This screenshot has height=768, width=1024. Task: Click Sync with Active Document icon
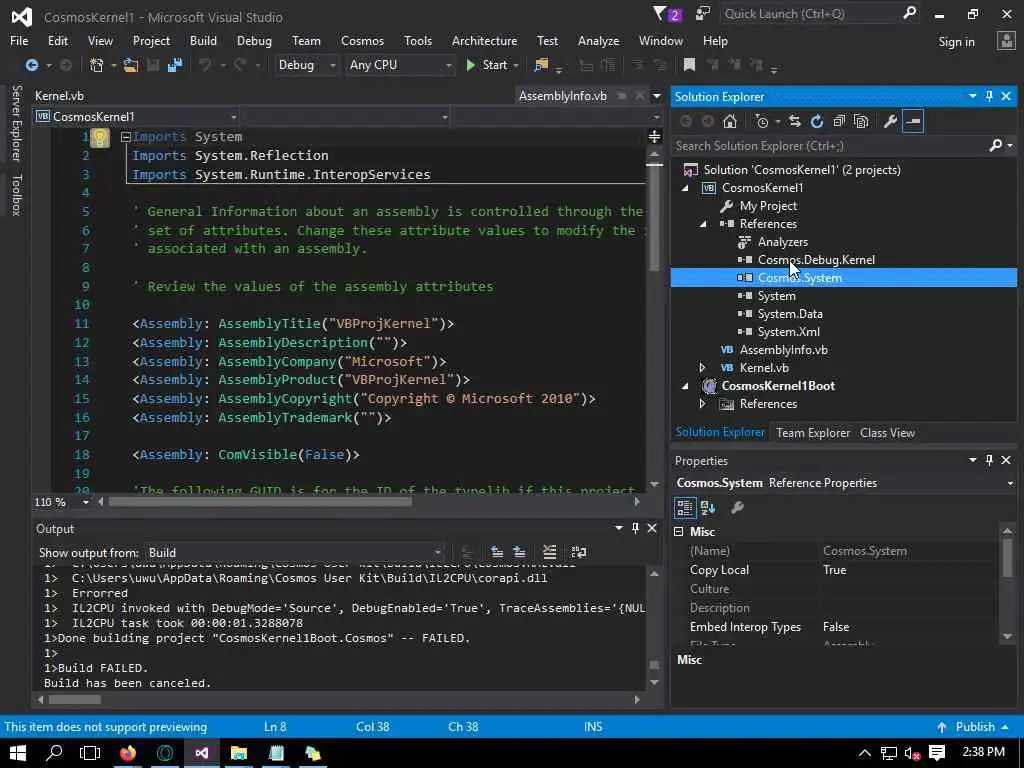tap(794, 121)
